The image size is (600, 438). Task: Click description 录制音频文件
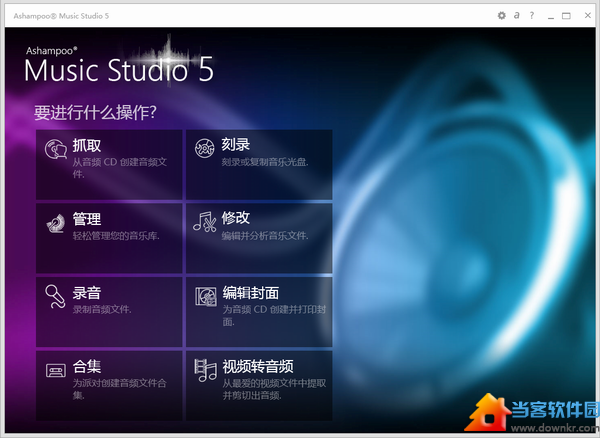(102, 309)
